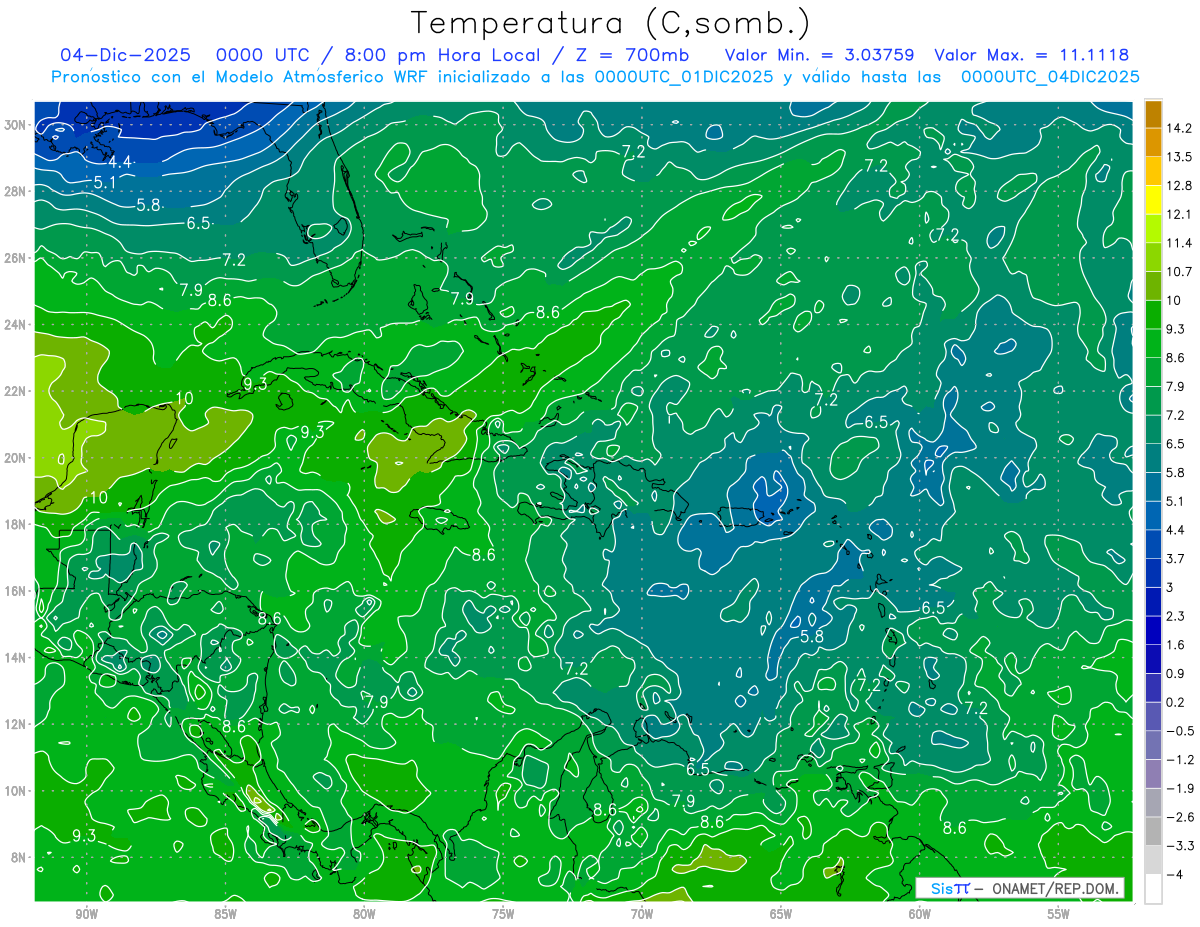
Task: Click the -0.5 value on the color scale
Action: pyautogui.click(x=1180, y=731)
